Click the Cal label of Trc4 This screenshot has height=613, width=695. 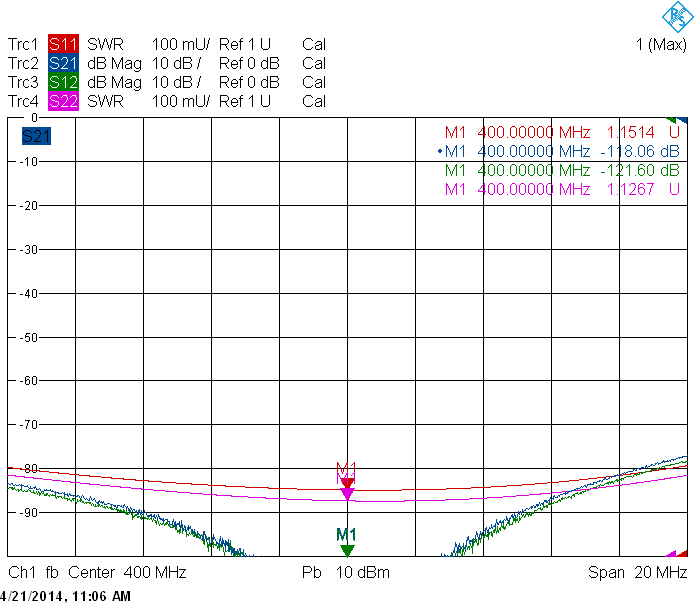(314, 102)
